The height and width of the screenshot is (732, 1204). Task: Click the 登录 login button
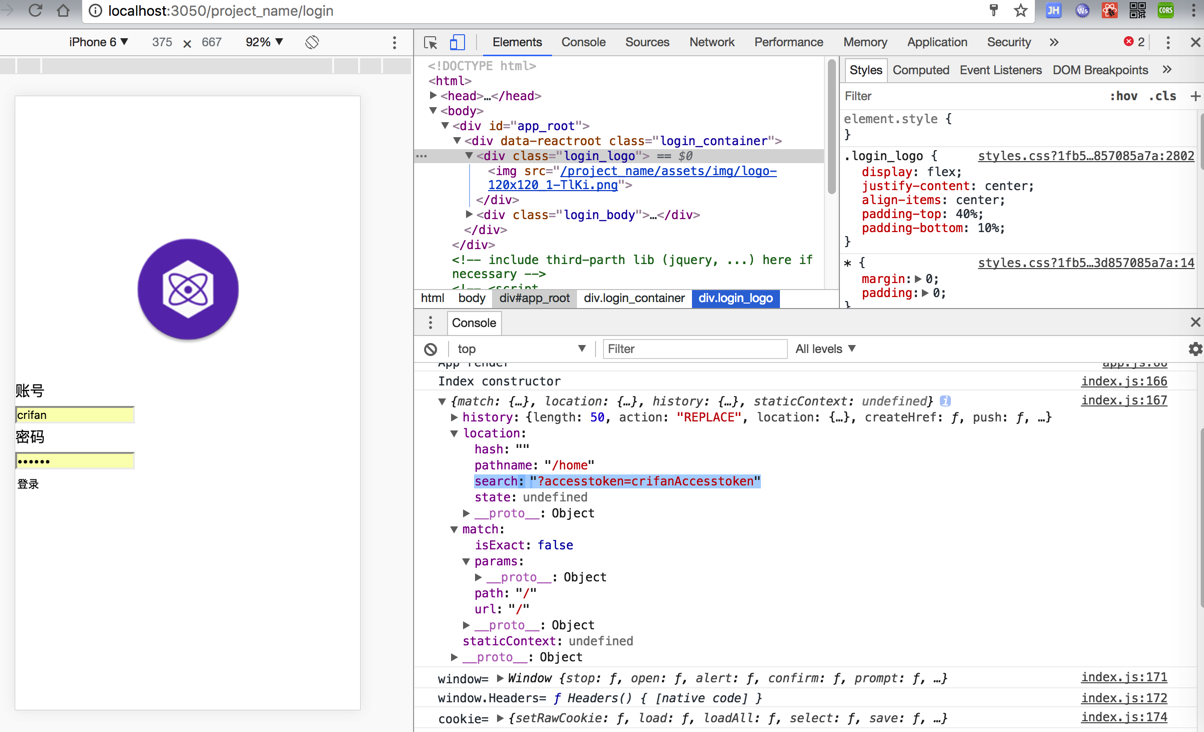(x=28, y=484)
